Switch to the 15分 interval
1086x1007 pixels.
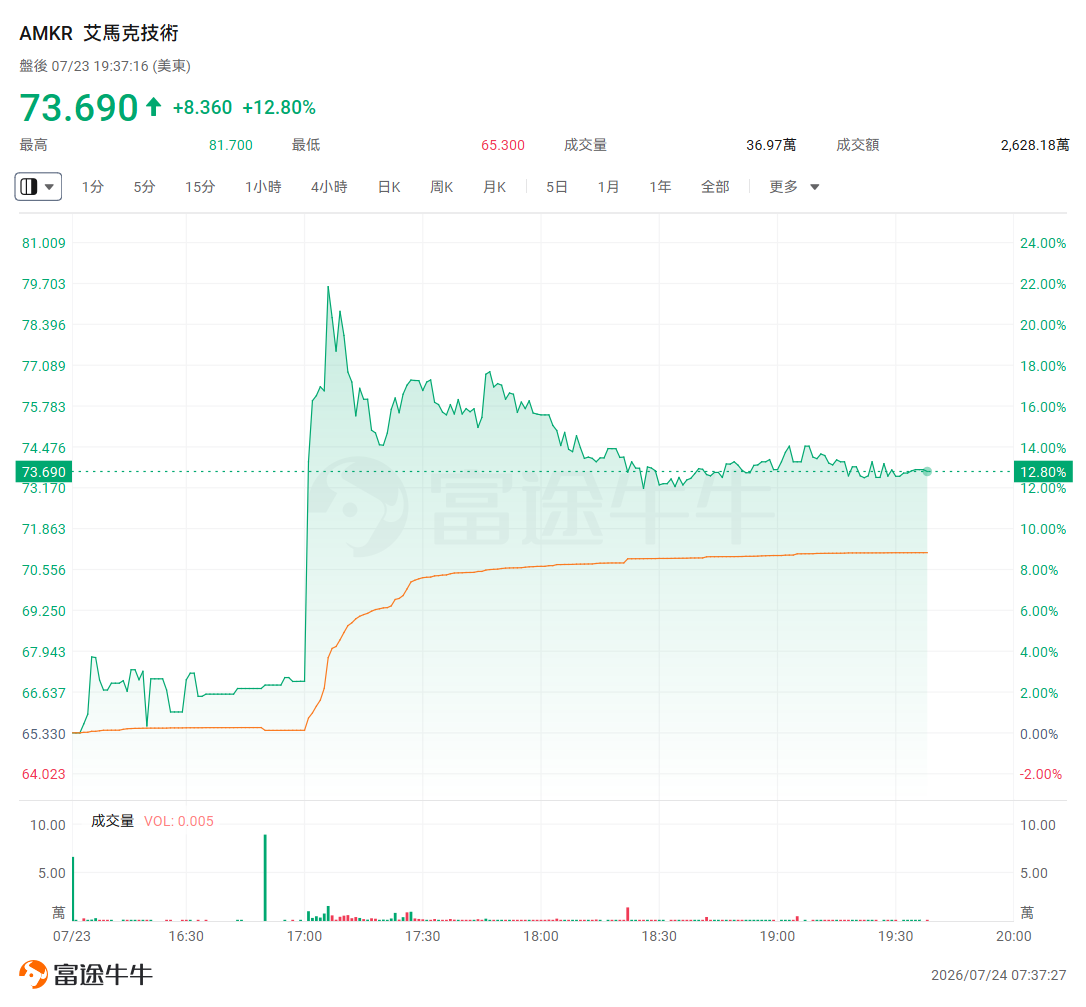click(x=199, y=187)
